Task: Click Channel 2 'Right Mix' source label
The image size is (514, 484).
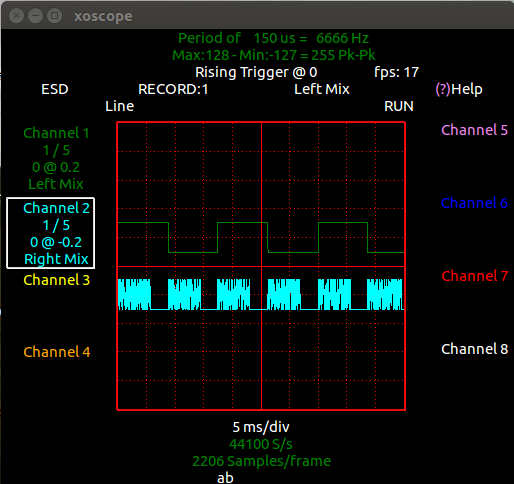Action: [x=56, y=259]
